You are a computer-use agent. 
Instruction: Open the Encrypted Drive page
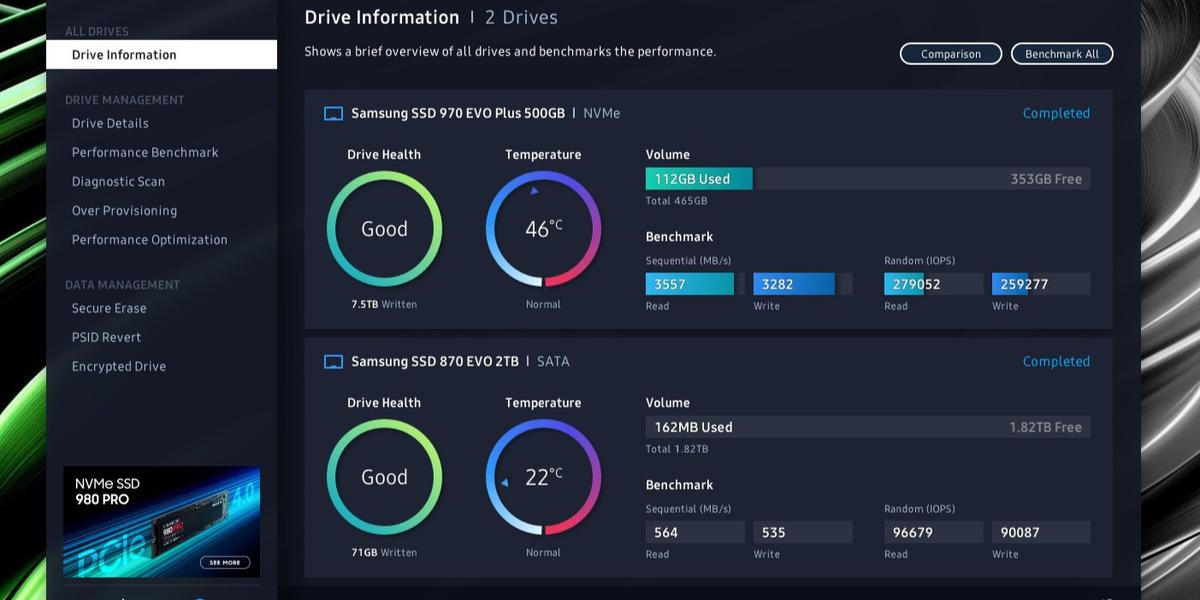[x=118, y=366]
